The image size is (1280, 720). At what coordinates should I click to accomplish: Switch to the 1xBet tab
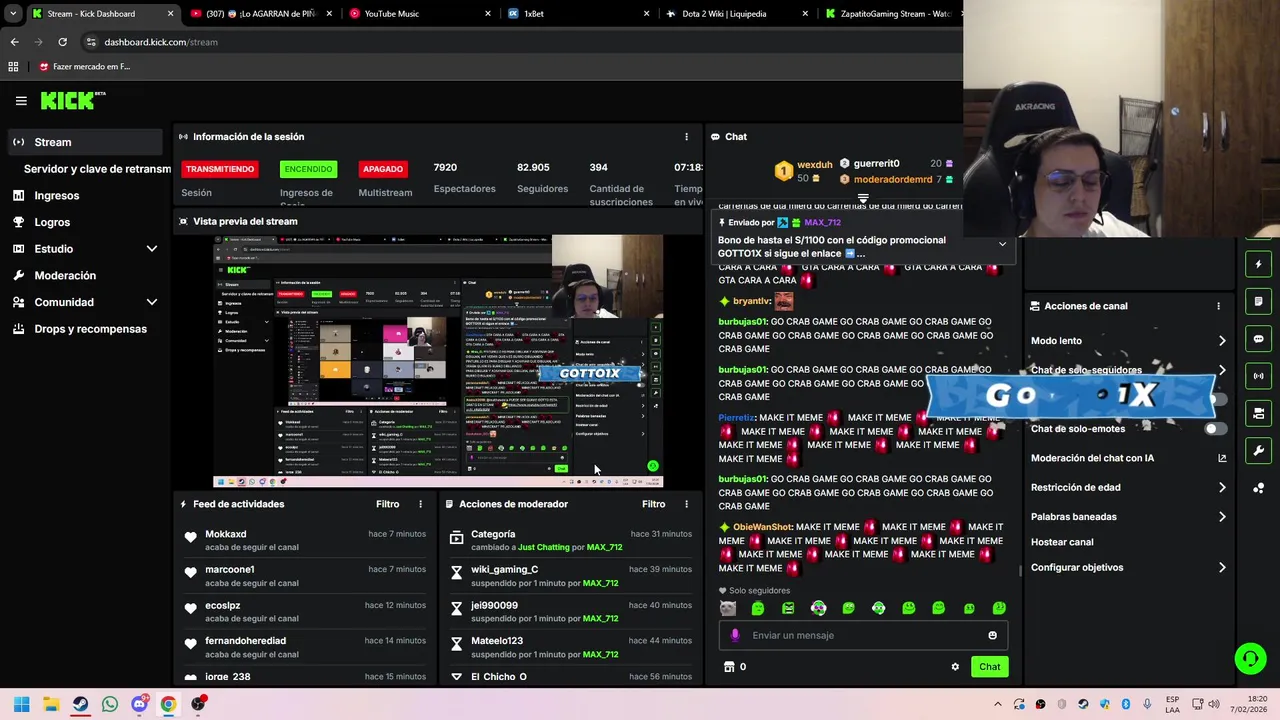[x=577, y=14]
